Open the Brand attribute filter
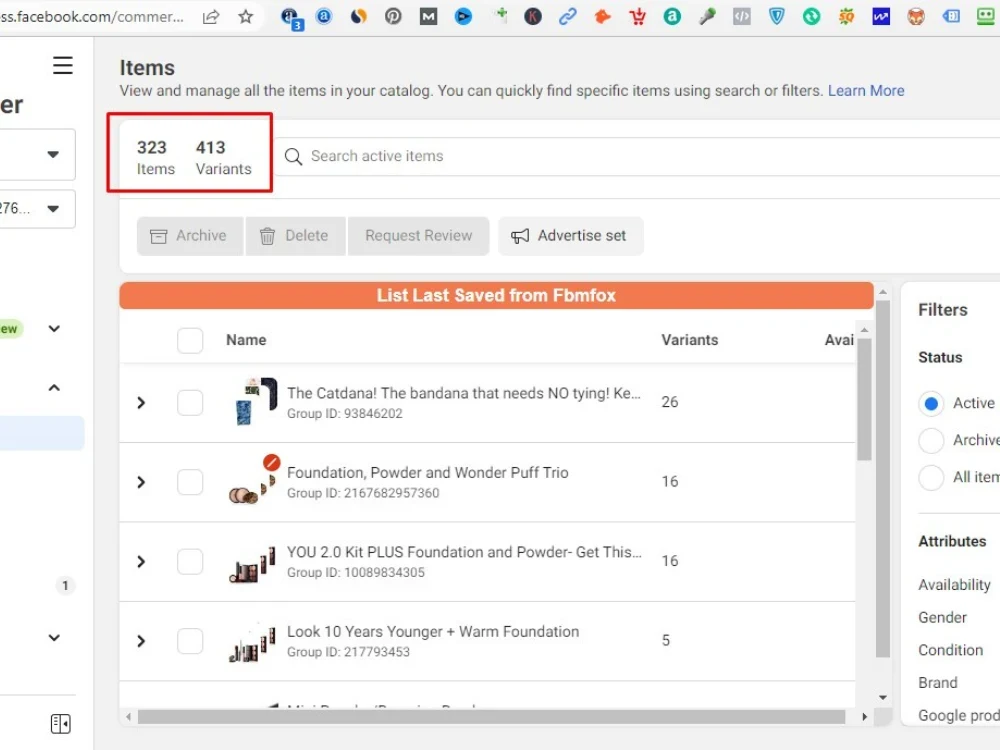 pos(938,682)
